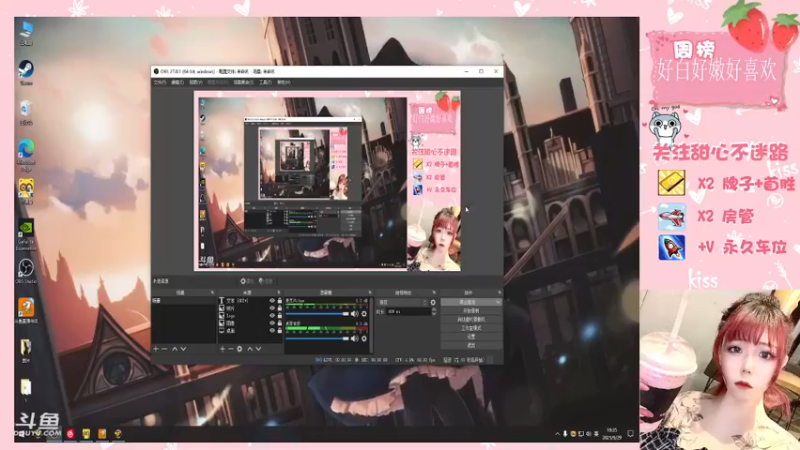Viewport: 800px width, 450px height.
Task: Open the Tools menu in OBS
Action: coord(265,82)
